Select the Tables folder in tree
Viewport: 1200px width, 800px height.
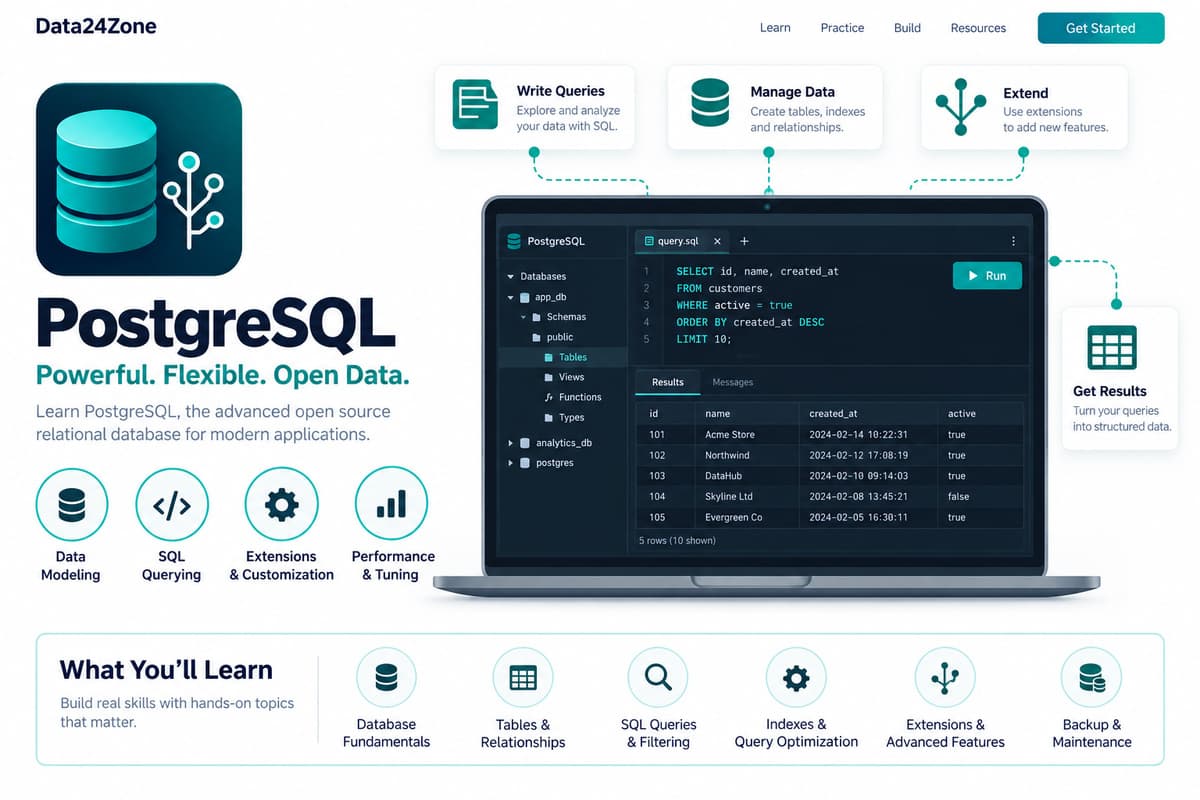click(x=564, y=357)
